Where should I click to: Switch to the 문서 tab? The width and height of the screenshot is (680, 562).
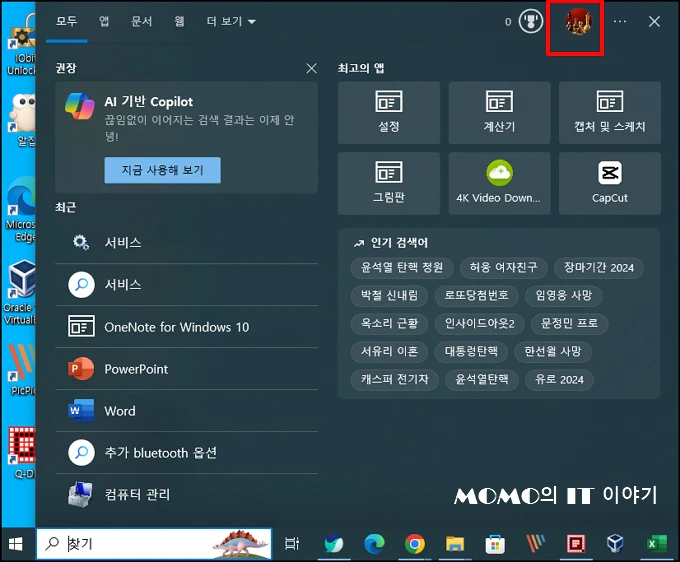(141, 21)
